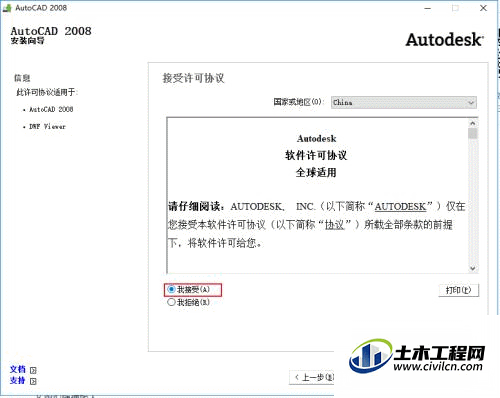The width and height of the screenshot is (500, 398).
Task: Click the AutoCAD 2008 item in the info list
Action: click(51, 109)
